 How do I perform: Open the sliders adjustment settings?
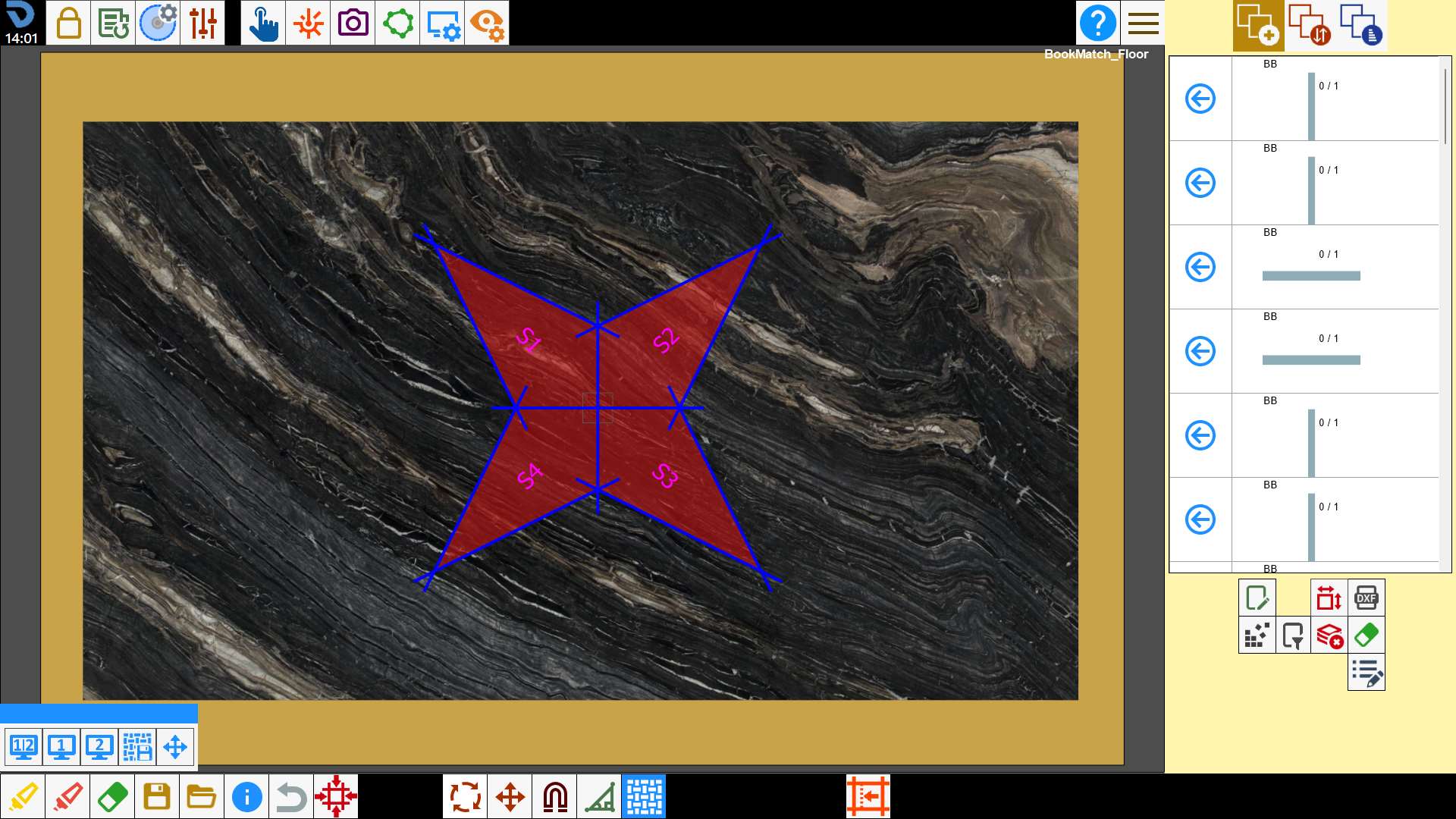coord(202,23)
